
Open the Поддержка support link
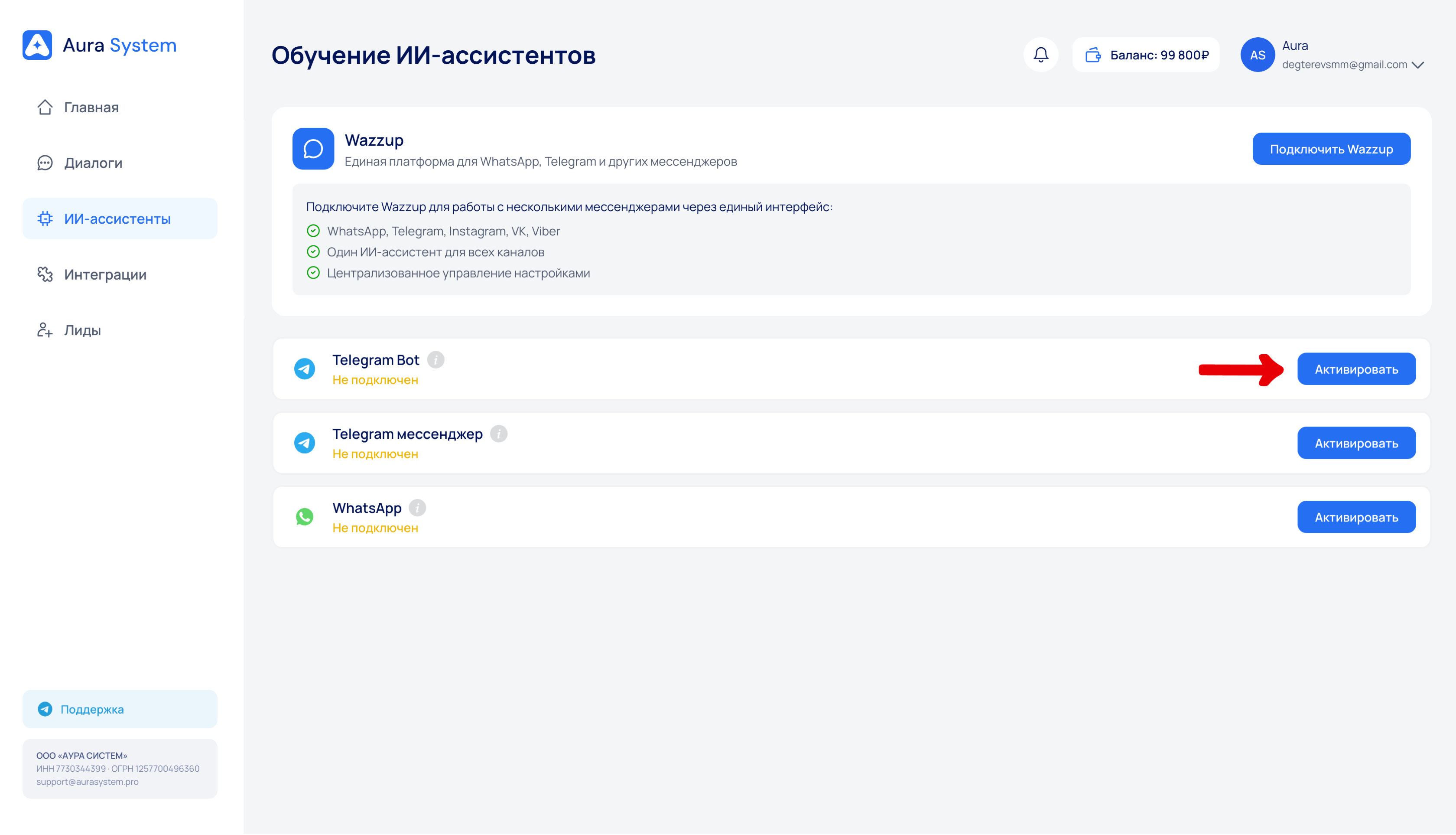(92, 709)
